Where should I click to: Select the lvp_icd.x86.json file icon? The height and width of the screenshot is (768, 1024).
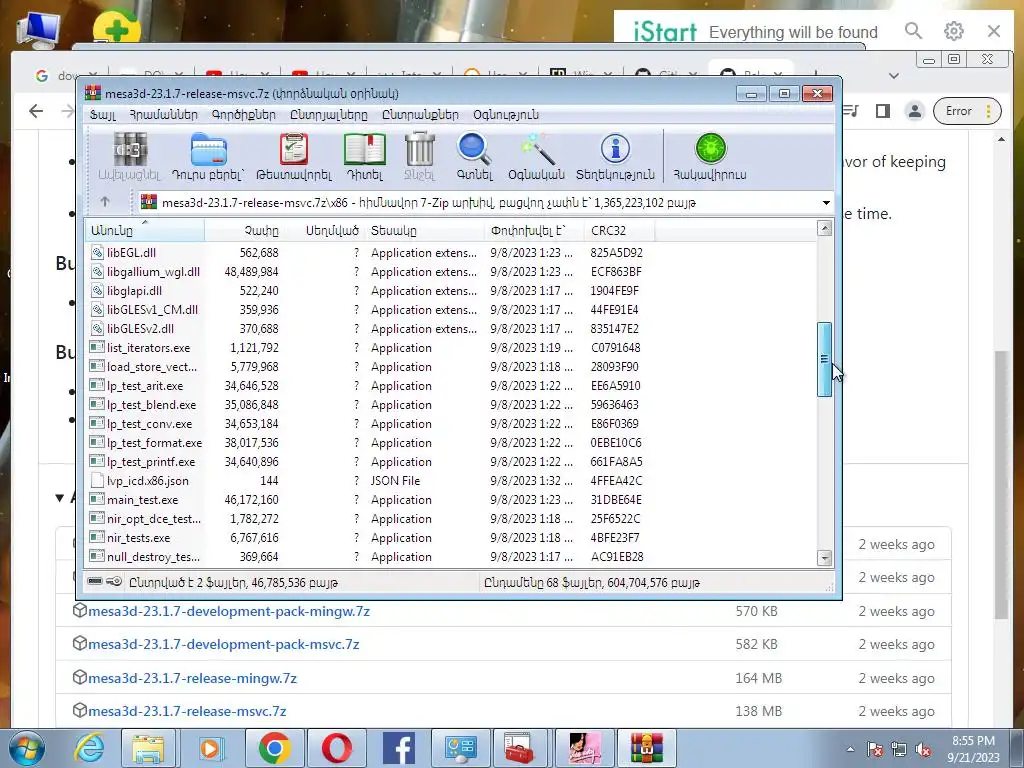coord(97,481)
